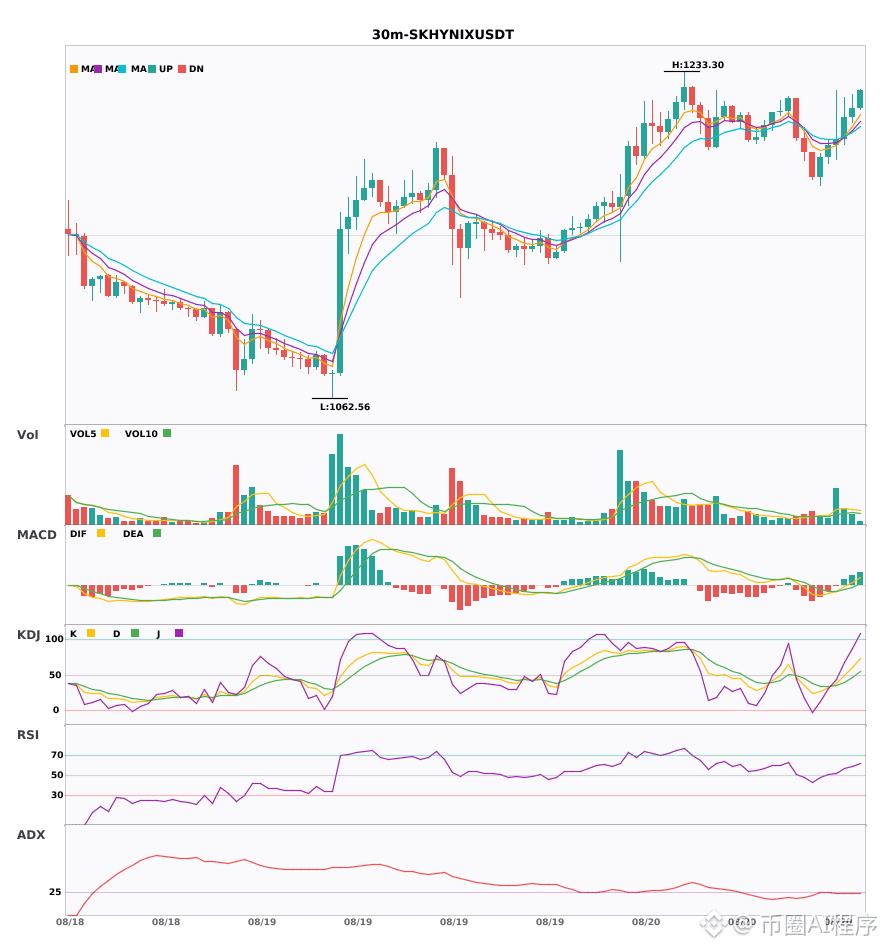Click the DIF legend text

(78, 534)
